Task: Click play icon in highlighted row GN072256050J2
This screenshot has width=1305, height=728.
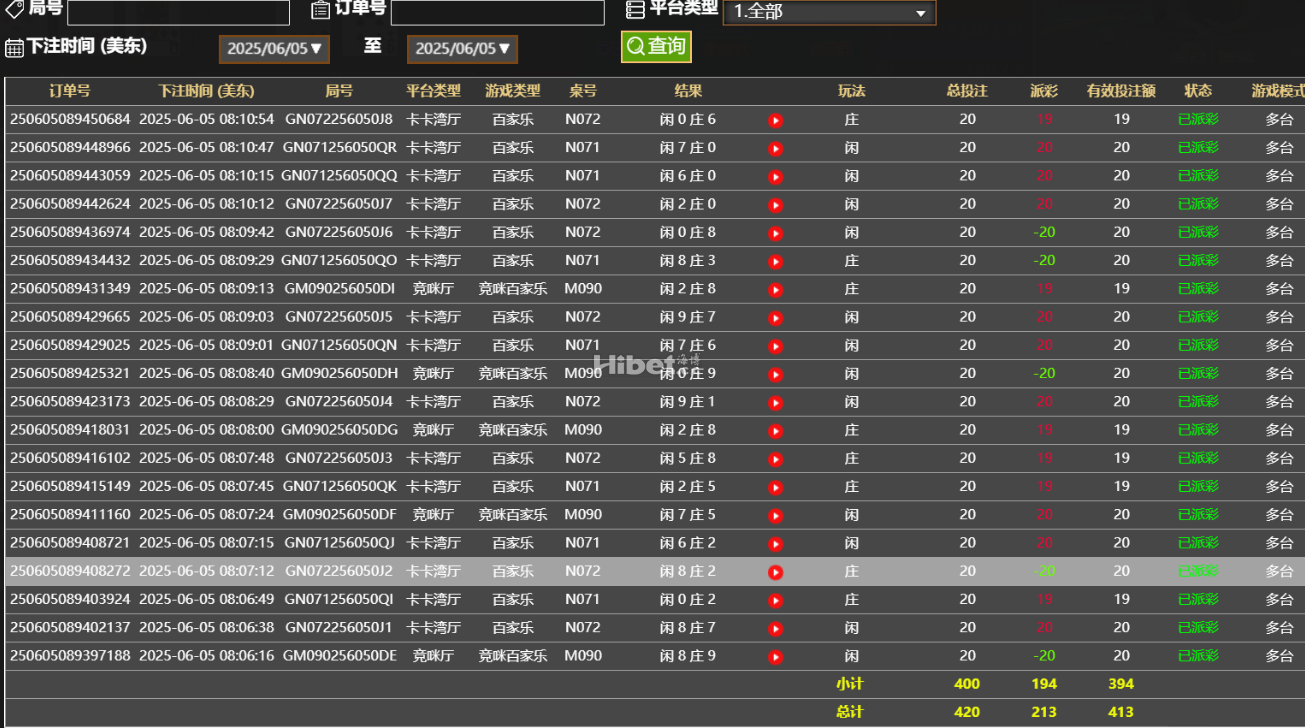Action: [775, 573]
